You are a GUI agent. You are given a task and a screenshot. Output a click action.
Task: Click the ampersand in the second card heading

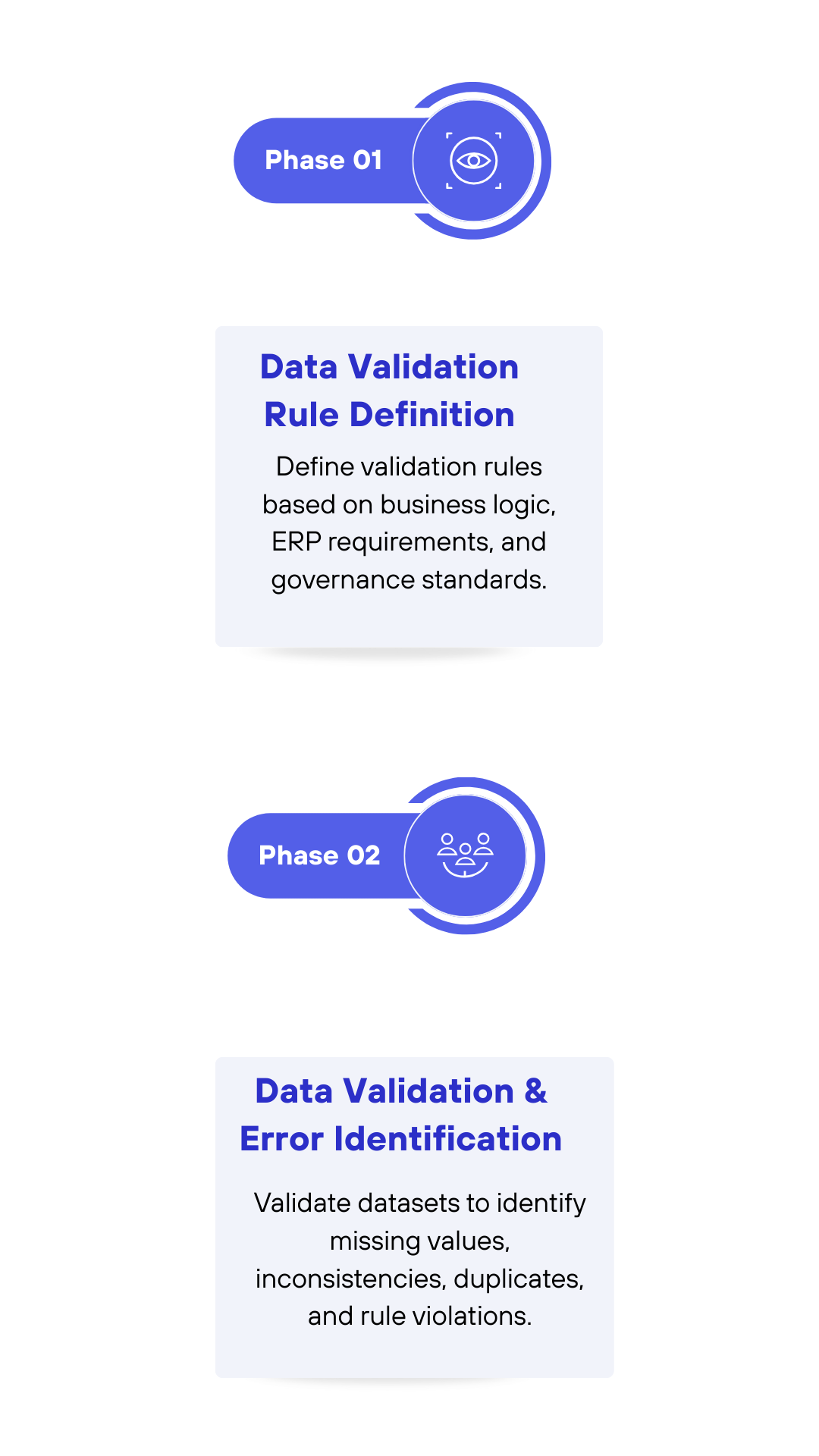pyautogui.click(x=535, y=1091)
